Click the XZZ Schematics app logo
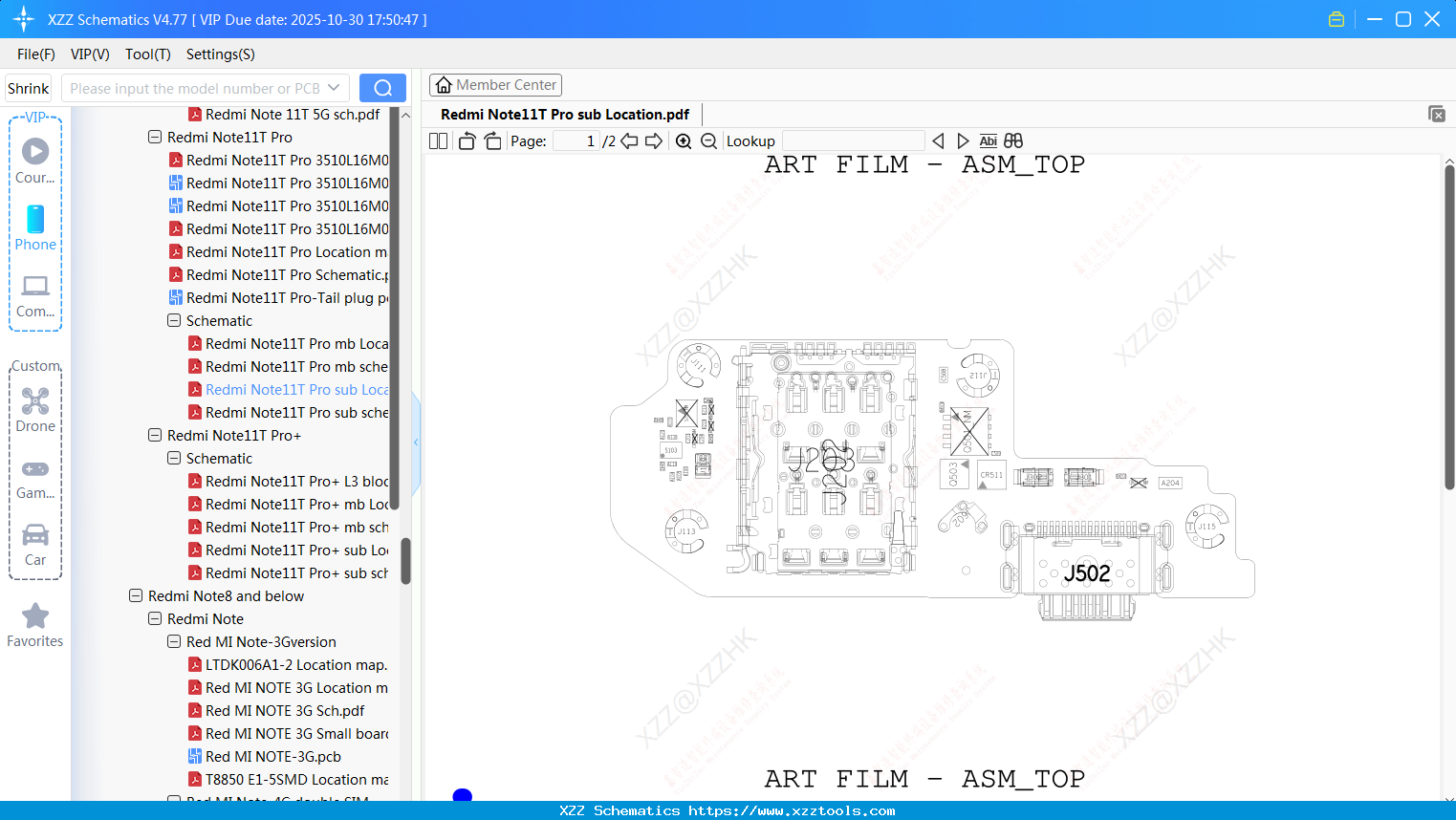This screenshot has height=820, width=1456. coord(23,19)
